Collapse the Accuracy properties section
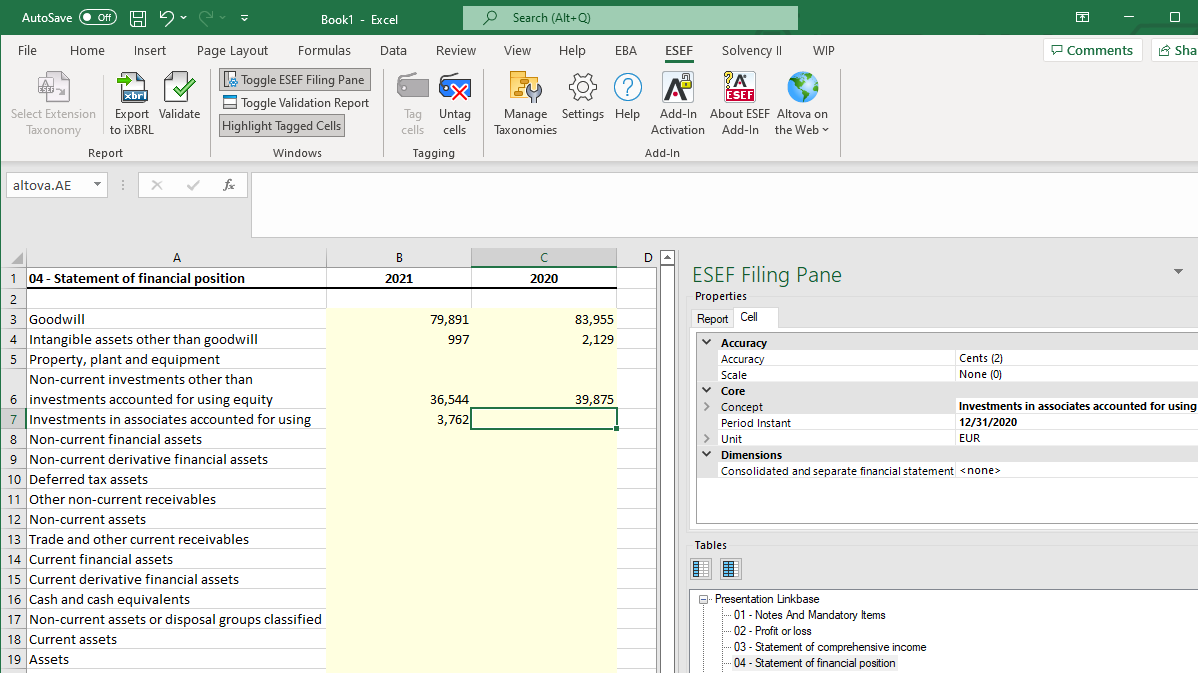Viewport: 1198px width, 673px height. [707, 342]
